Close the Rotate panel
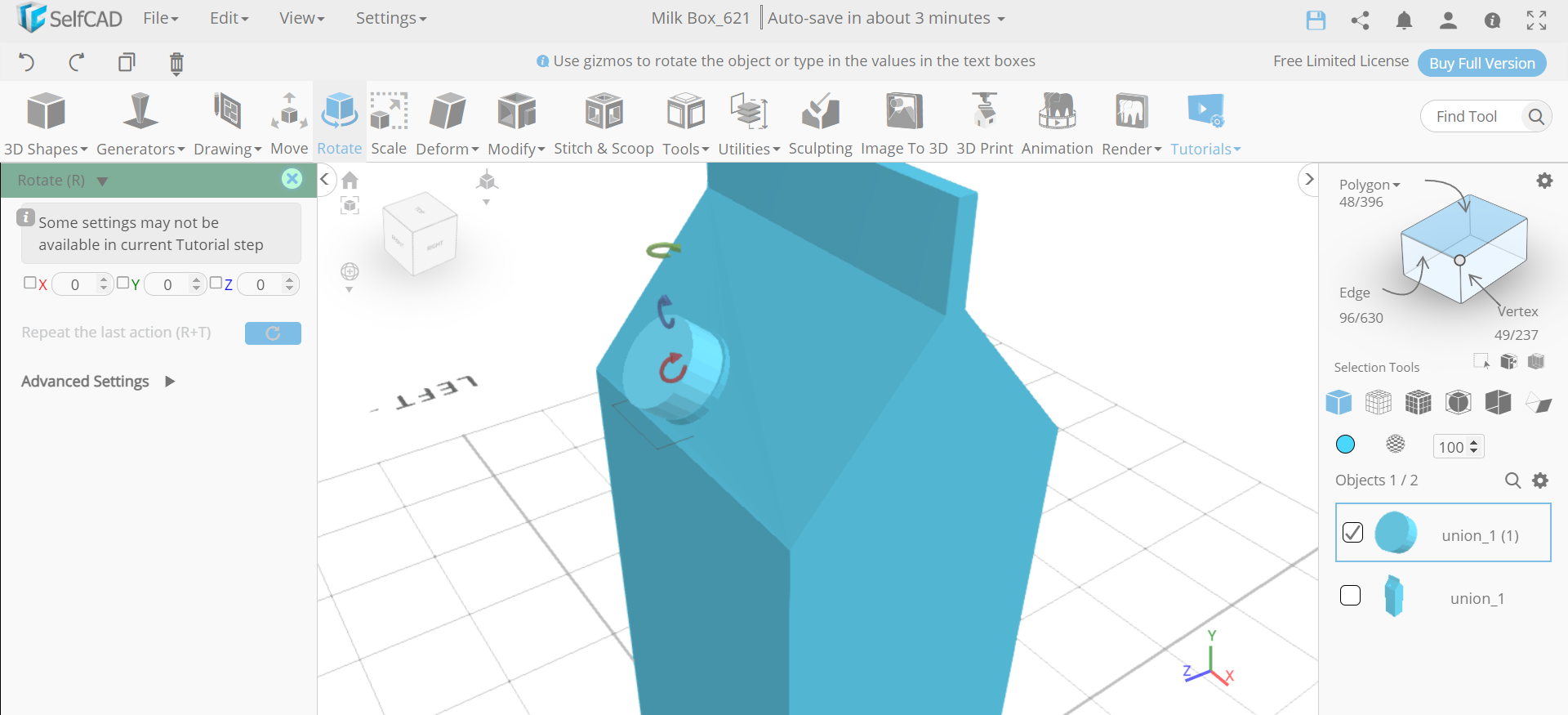This screenshot has height=715, width=1568. pyautogui.click(x=292, y=179)
